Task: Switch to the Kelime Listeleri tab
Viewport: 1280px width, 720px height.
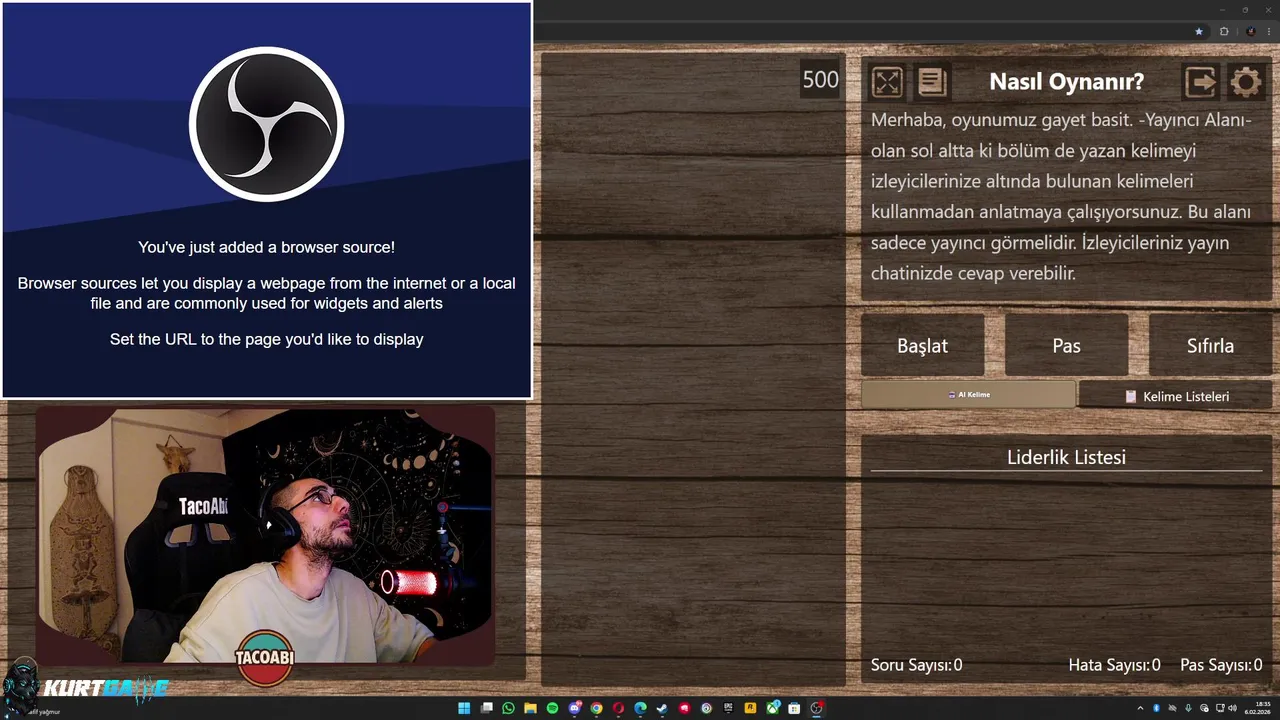Action: tap(1176, 396)
